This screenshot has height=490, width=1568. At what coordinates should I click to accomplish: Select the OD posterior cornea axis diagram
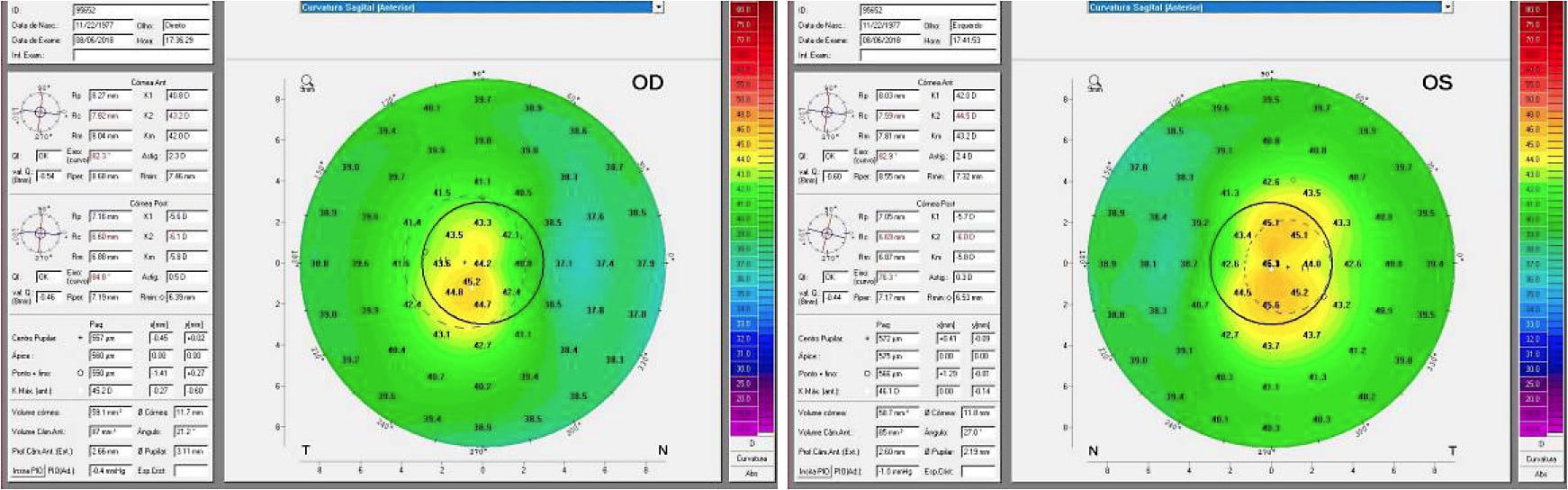click(x=39, y=232)
